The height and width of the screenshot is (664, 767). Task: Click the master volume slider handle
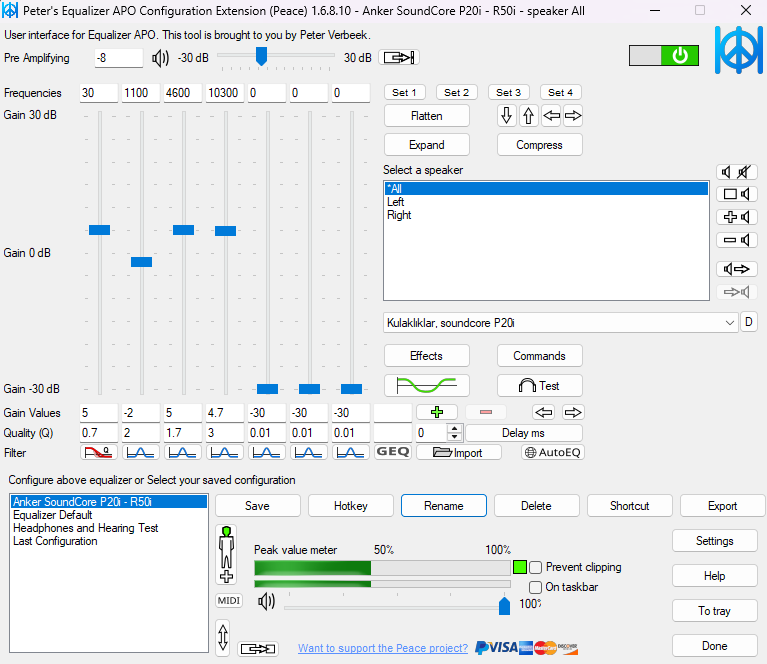pos(504,606)
